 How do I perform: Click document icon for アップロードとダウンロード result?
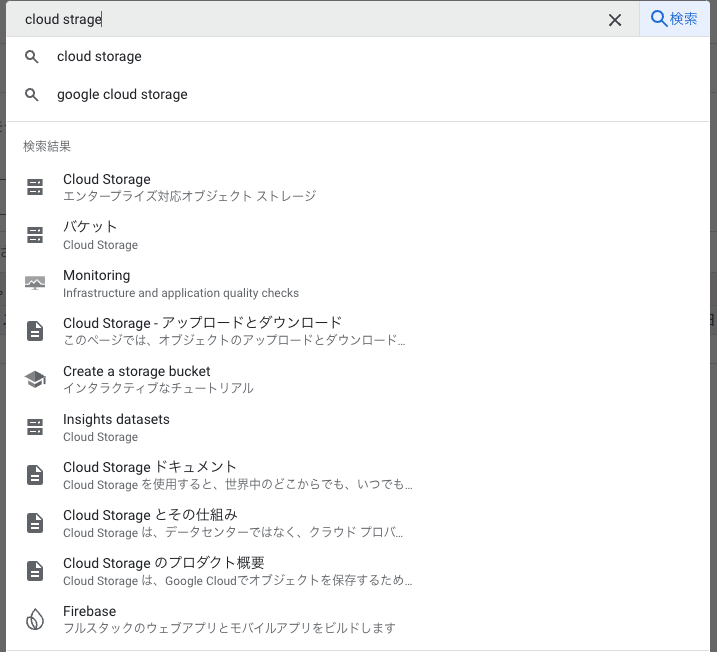pyautogui.click(x=35, y=331)
